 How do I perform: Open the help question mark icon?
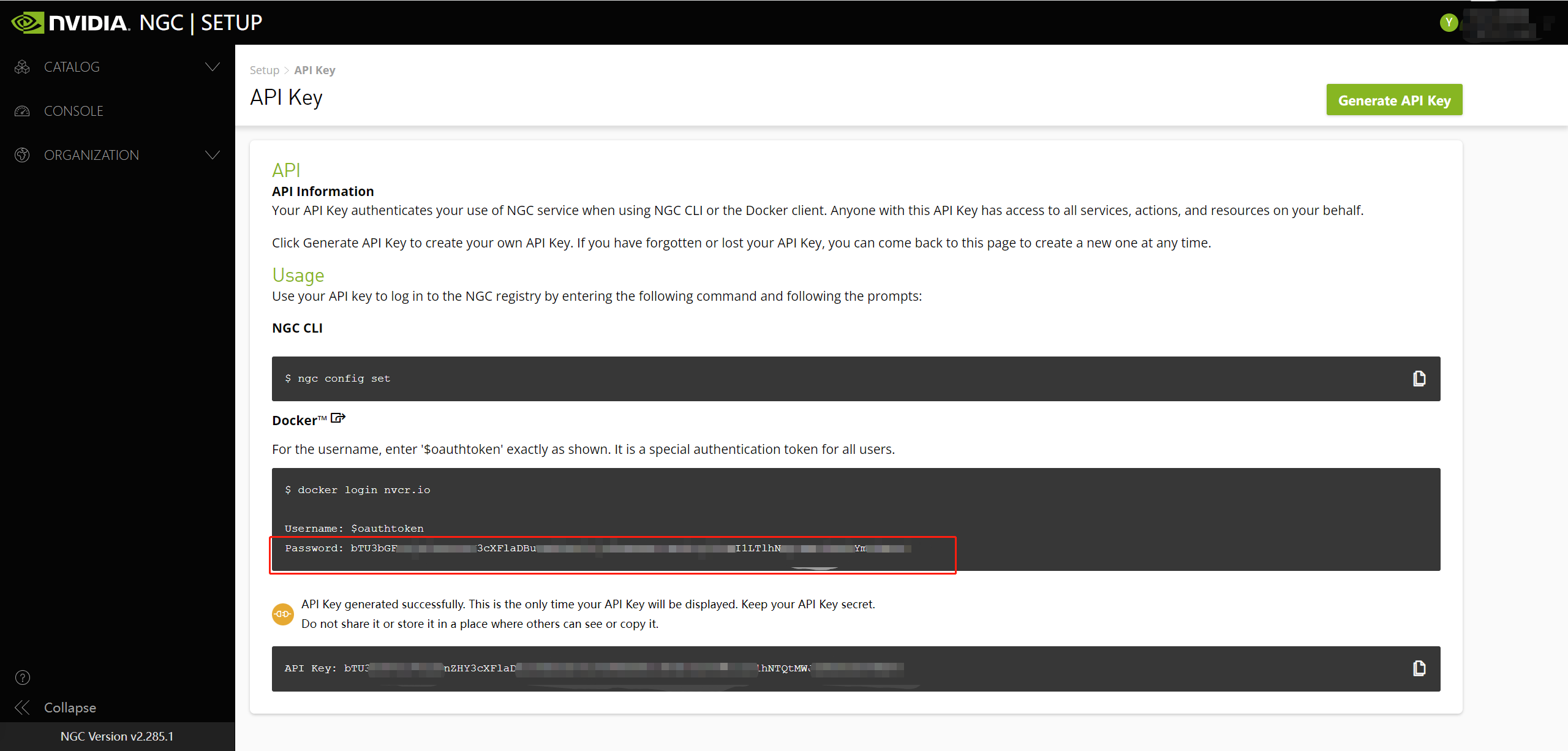point(23,677)
